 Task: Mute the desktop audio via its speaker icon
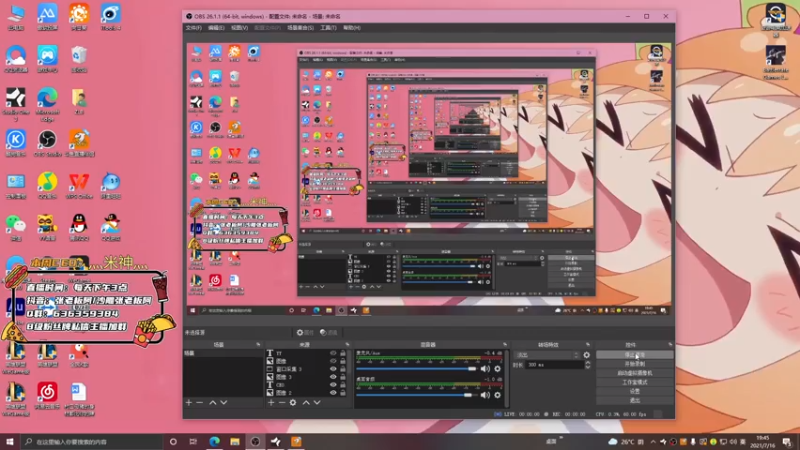tap(485, 395)
